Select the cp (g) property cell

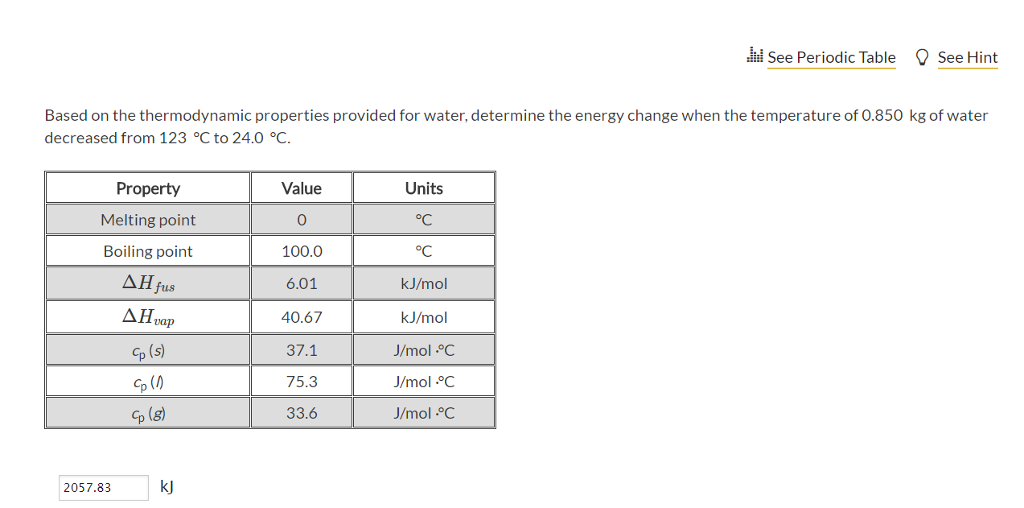(x=148, y=412)
